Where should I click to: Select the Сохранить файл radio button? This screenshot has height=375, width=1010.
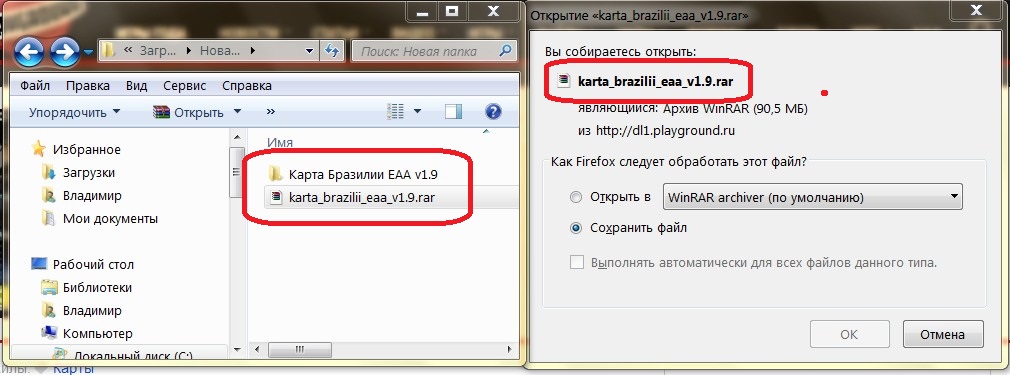point(576,228)
